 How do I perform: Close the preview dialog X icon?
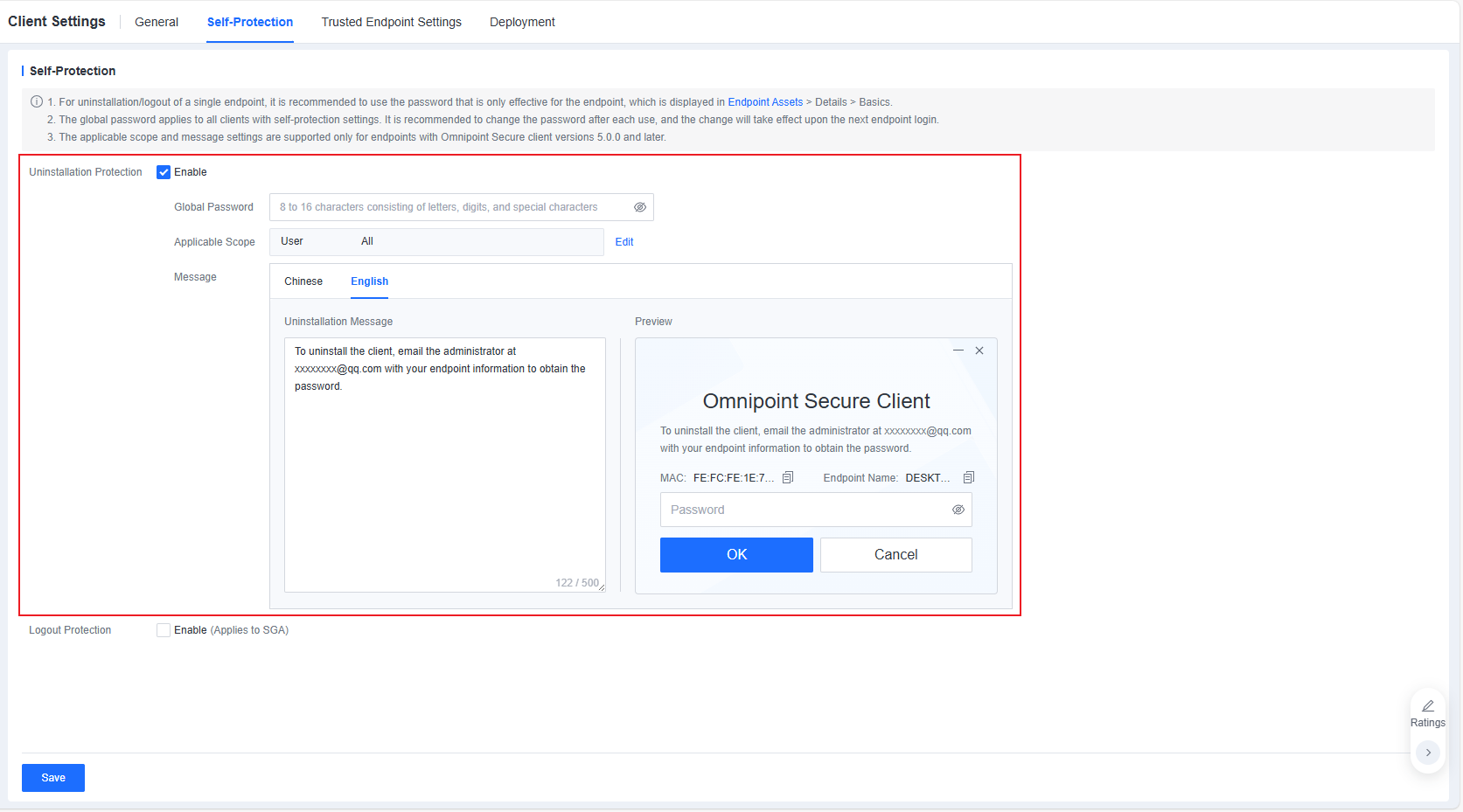pos(979,350)
